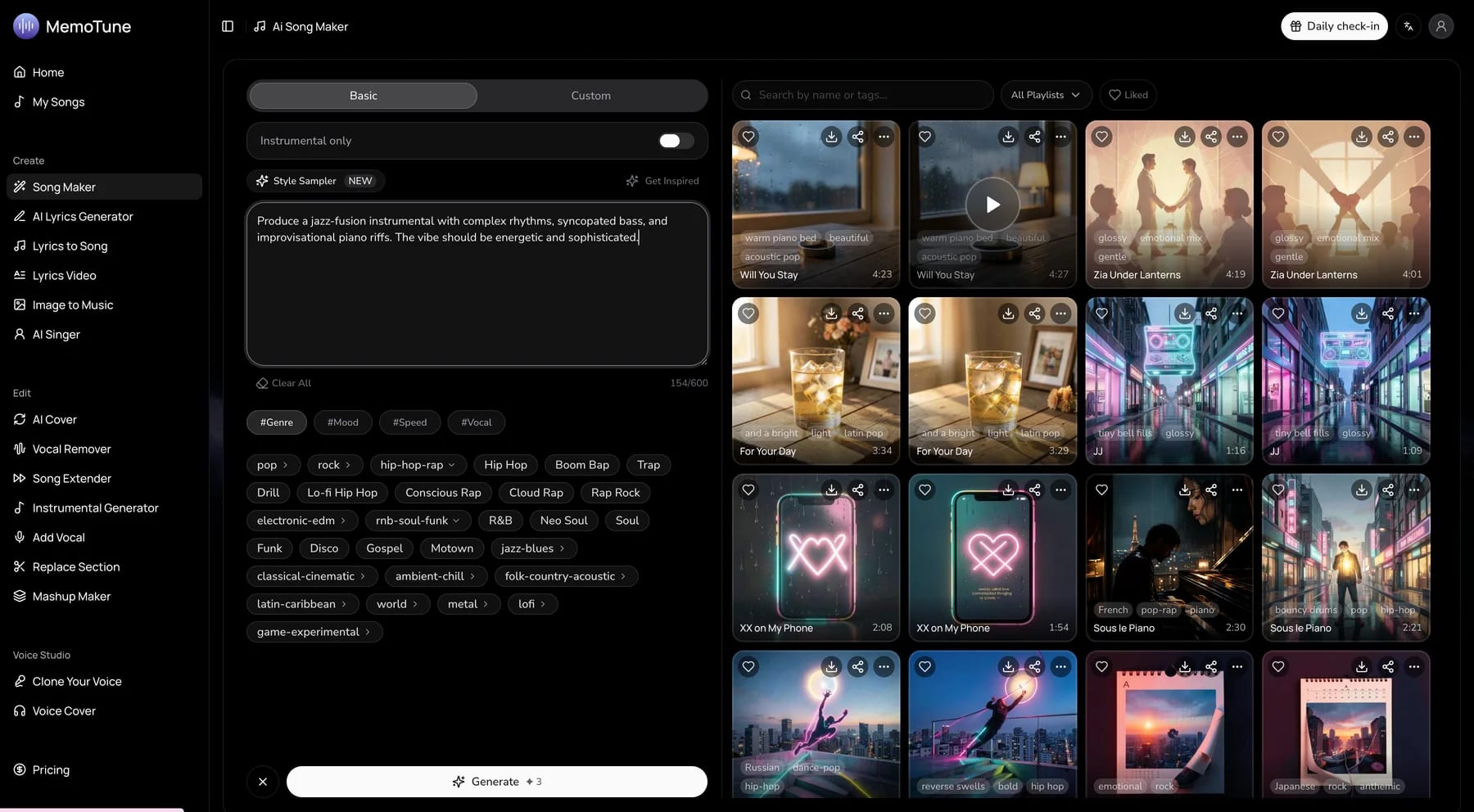Select the #Vocal tag tab

coord(477,422)
